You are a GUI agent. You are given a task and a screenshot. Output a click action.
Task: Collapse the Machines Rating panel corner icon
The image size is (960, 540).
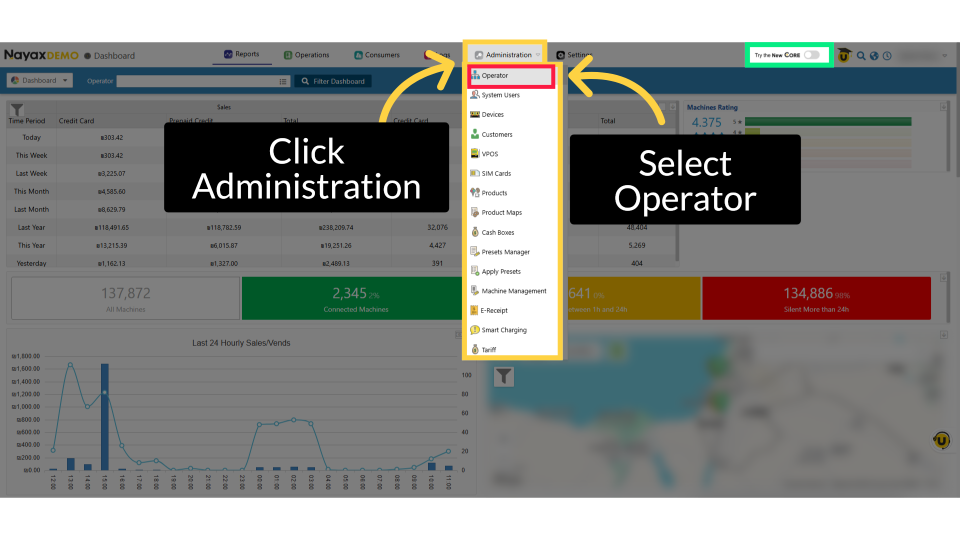point(943,107)
